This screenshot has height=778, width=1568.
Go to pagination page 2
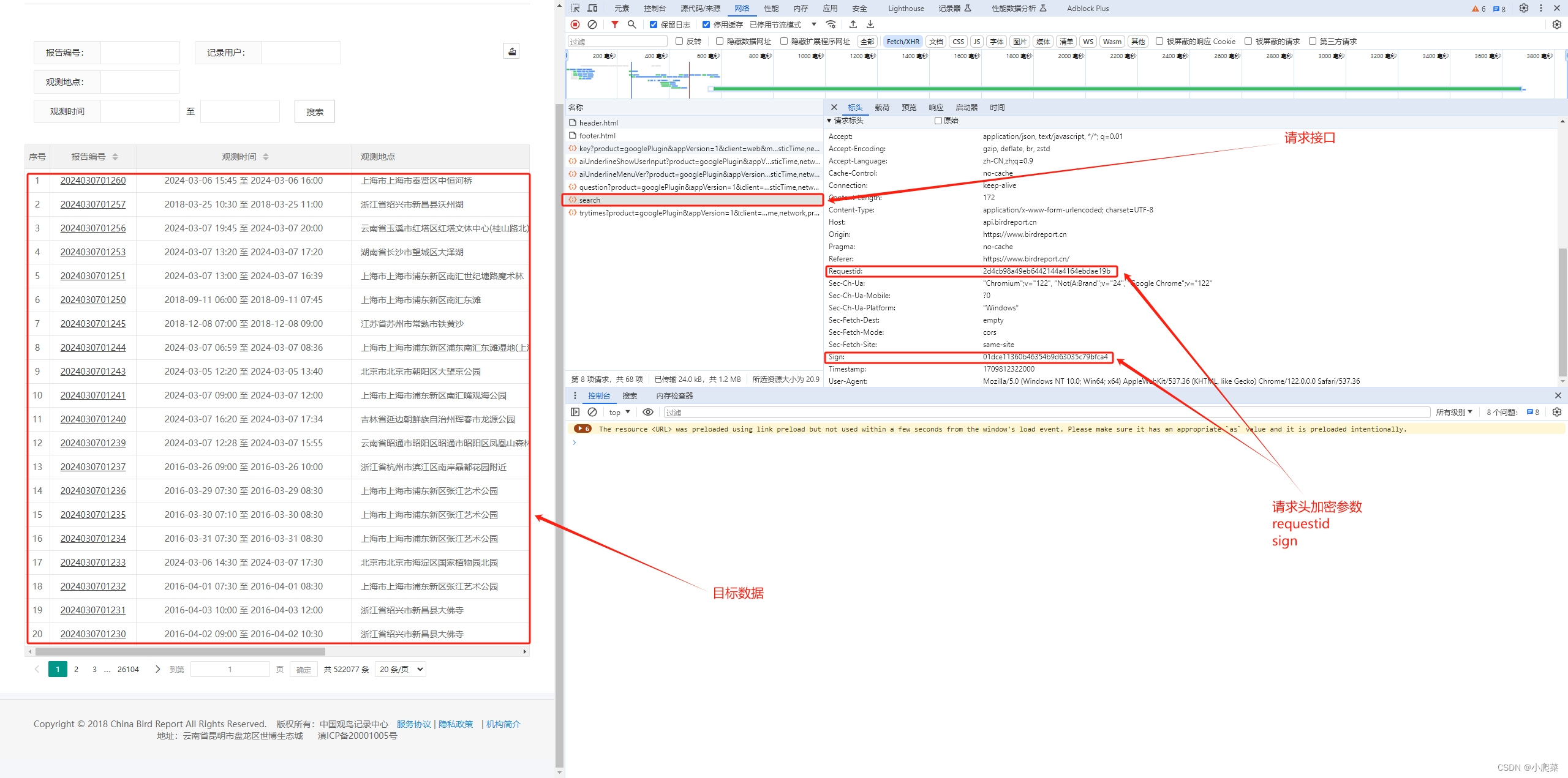click(76, 669)
